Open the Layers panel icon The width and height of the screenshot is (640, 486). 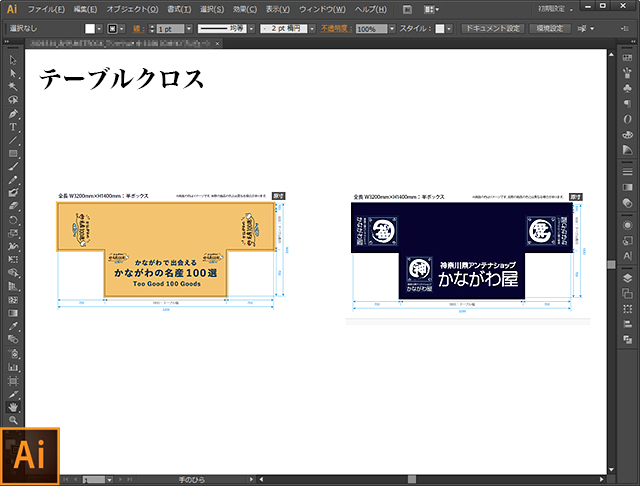pyautogui.click(x=627, y=278)
